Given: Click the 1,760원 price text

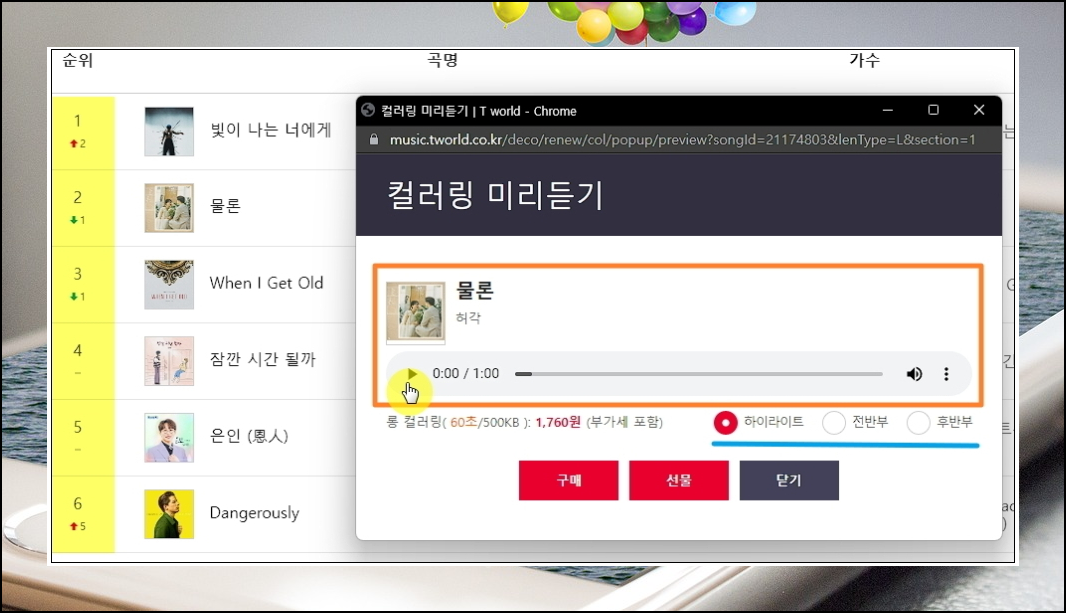Looking at the screenshot, I should pyautogui.click(x=557, y=423).
